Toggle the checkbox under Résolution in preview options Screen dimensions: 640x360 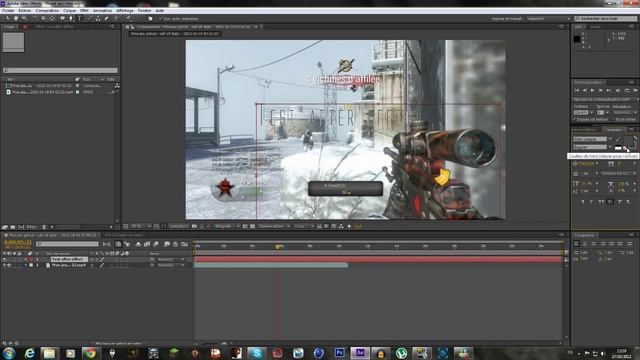613,119
